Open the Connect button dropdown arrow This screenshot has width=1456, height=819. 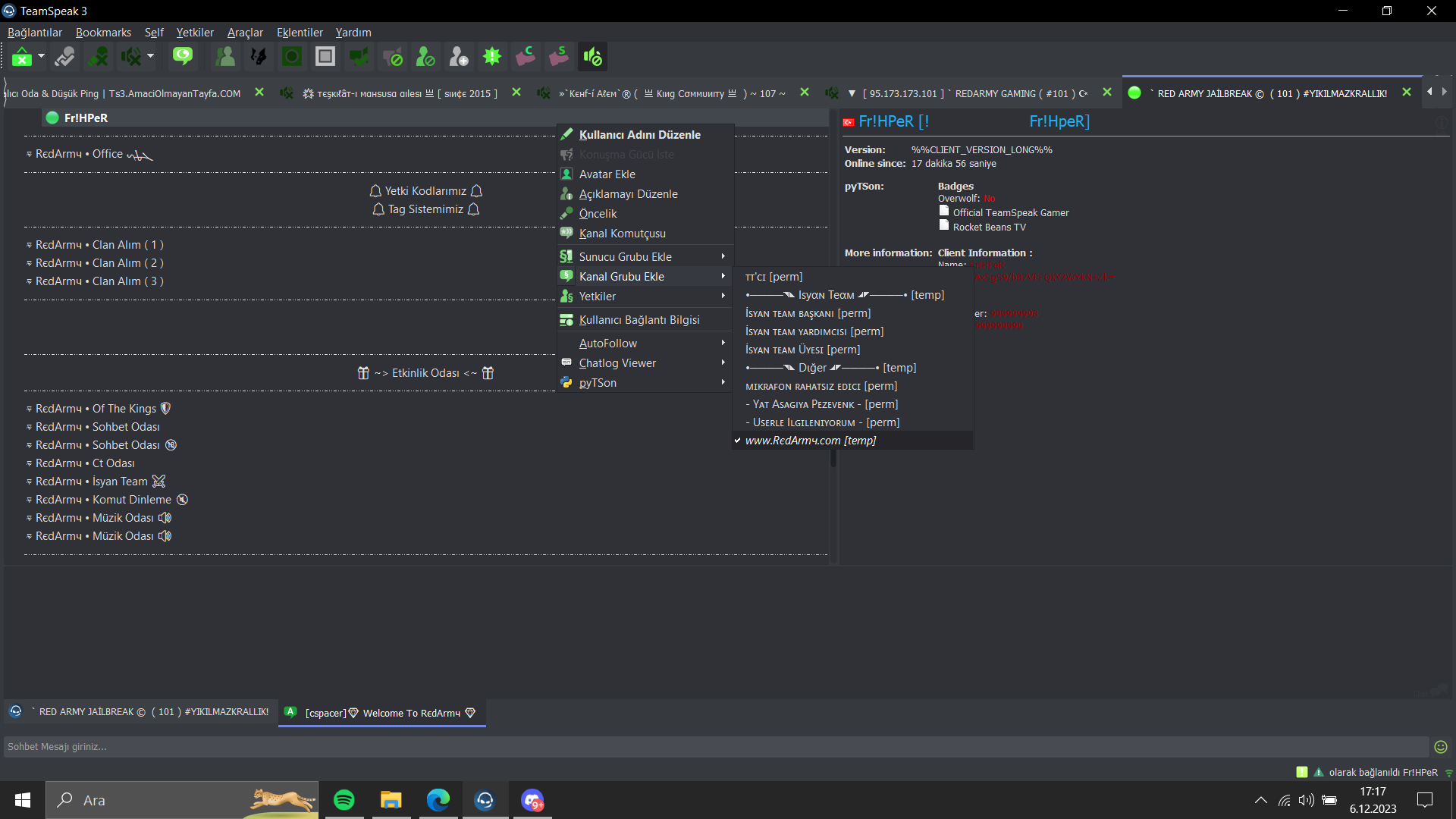pos(41,56)
